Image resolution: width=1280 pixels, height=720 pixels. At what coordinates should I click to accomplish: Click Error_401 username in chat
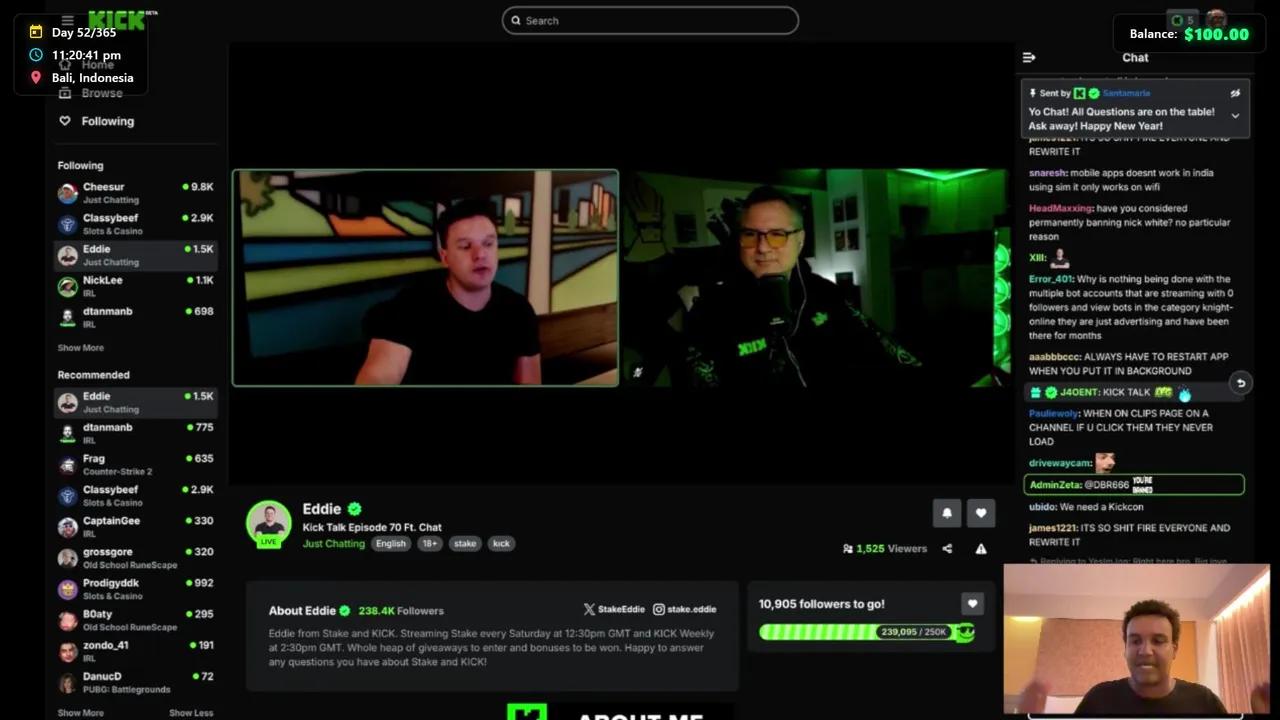[x=1053, y=280]
